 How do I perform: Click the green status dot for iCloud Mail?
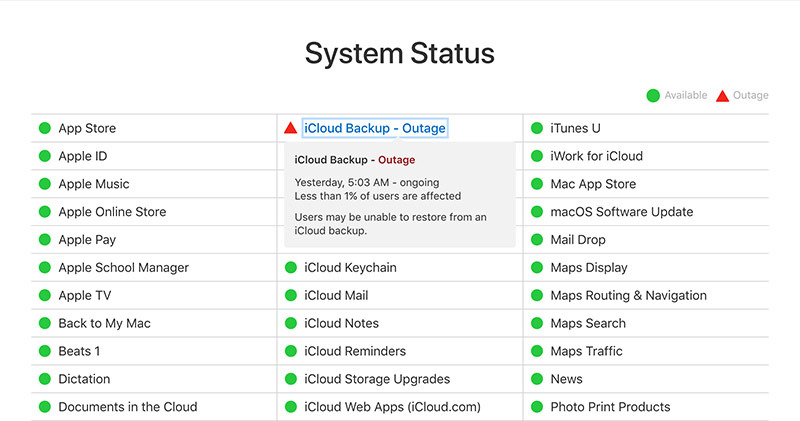(x=291, y=295)
